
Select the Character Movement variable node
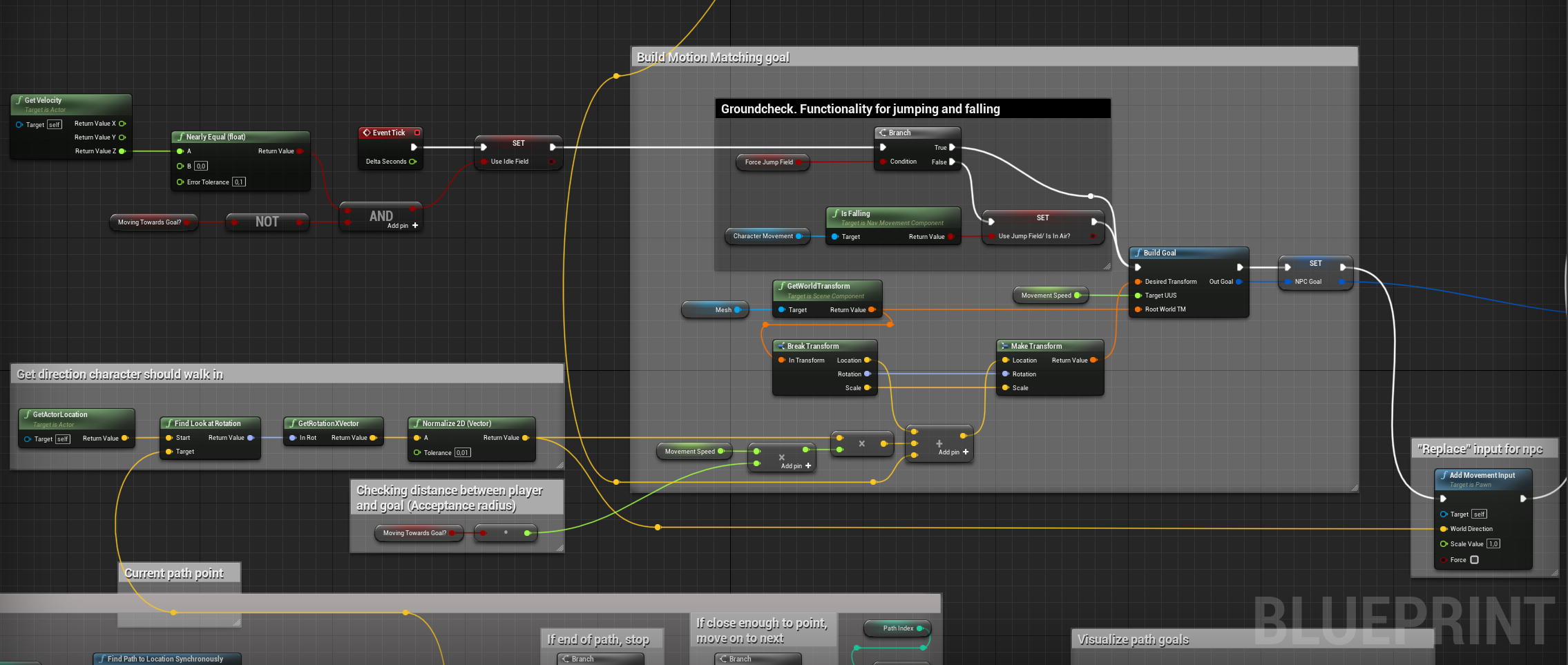767,236
